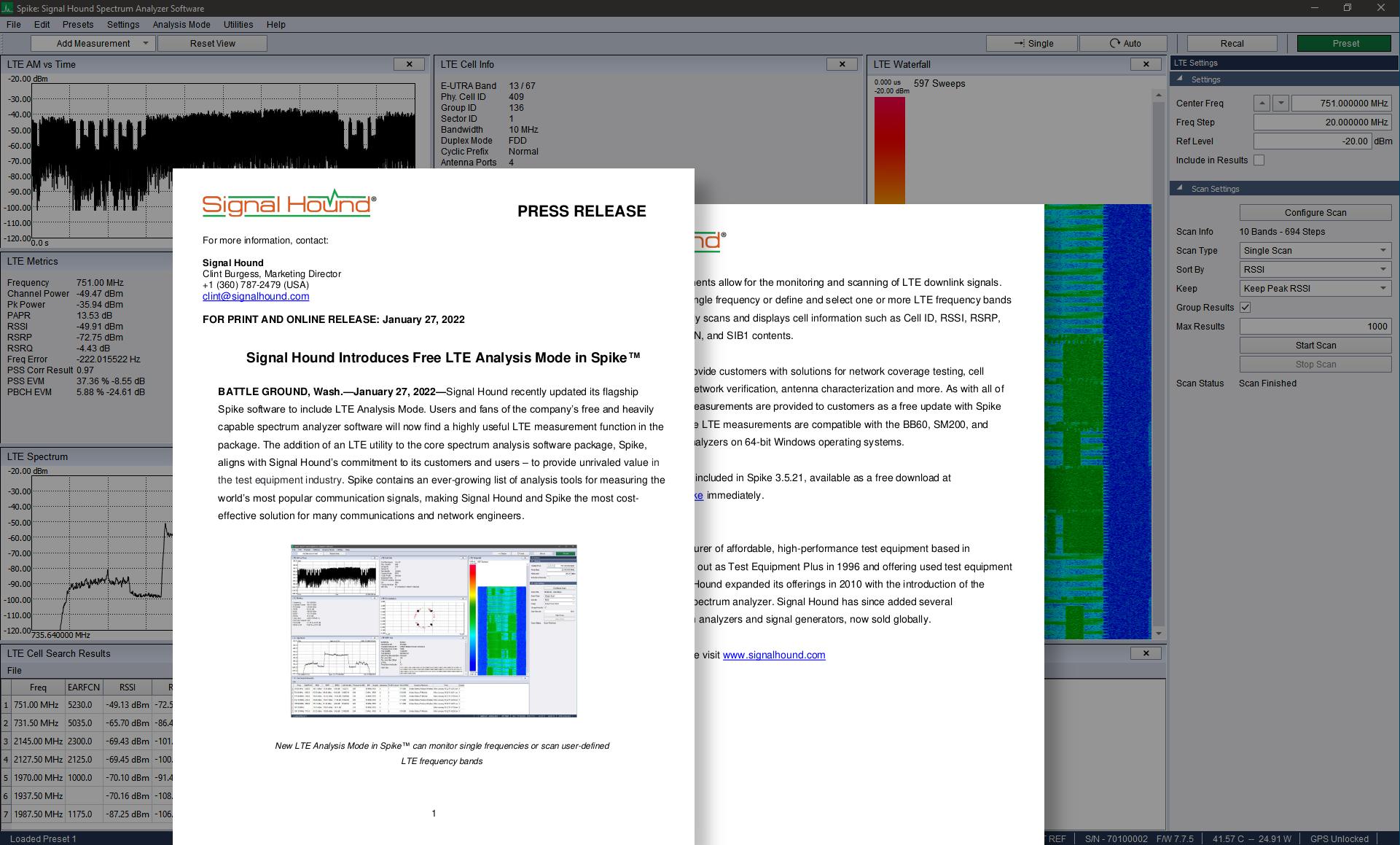Click the Auto sweep button
This screenshot has width=1400, height=845.
[x=1124, y=44]
